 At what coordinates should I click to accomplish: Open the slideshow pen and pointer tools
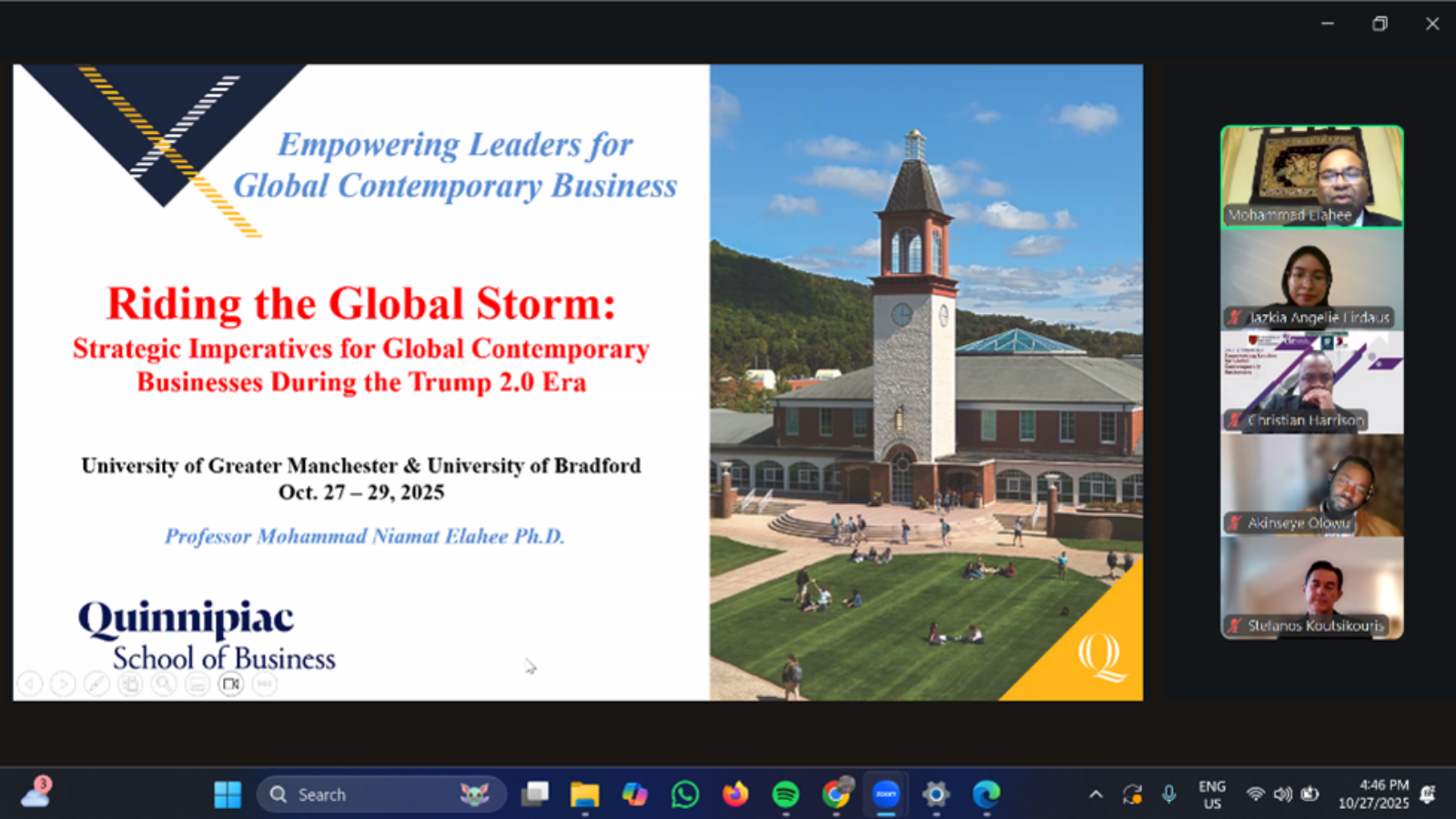coord(97,683)
